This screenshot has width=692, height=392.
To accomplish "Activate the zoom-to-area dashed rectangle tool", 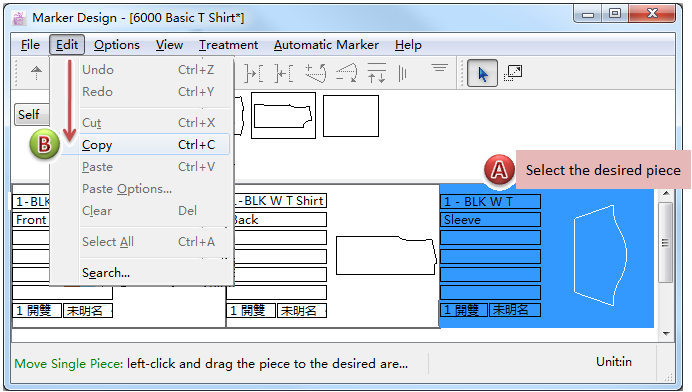I will point(513,73).
